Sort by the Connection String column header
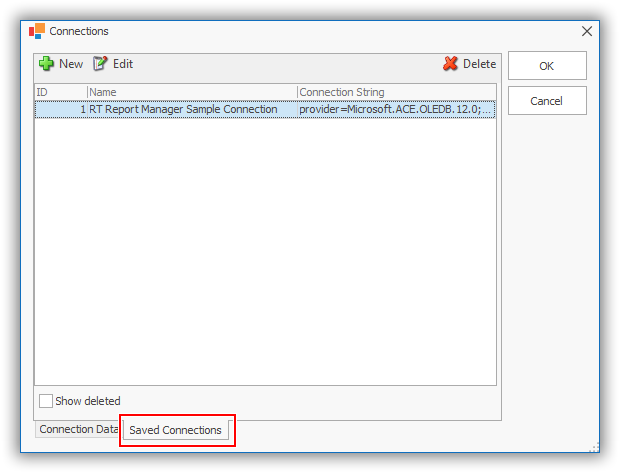Screen dimensions: 620x473 (395, 92)
